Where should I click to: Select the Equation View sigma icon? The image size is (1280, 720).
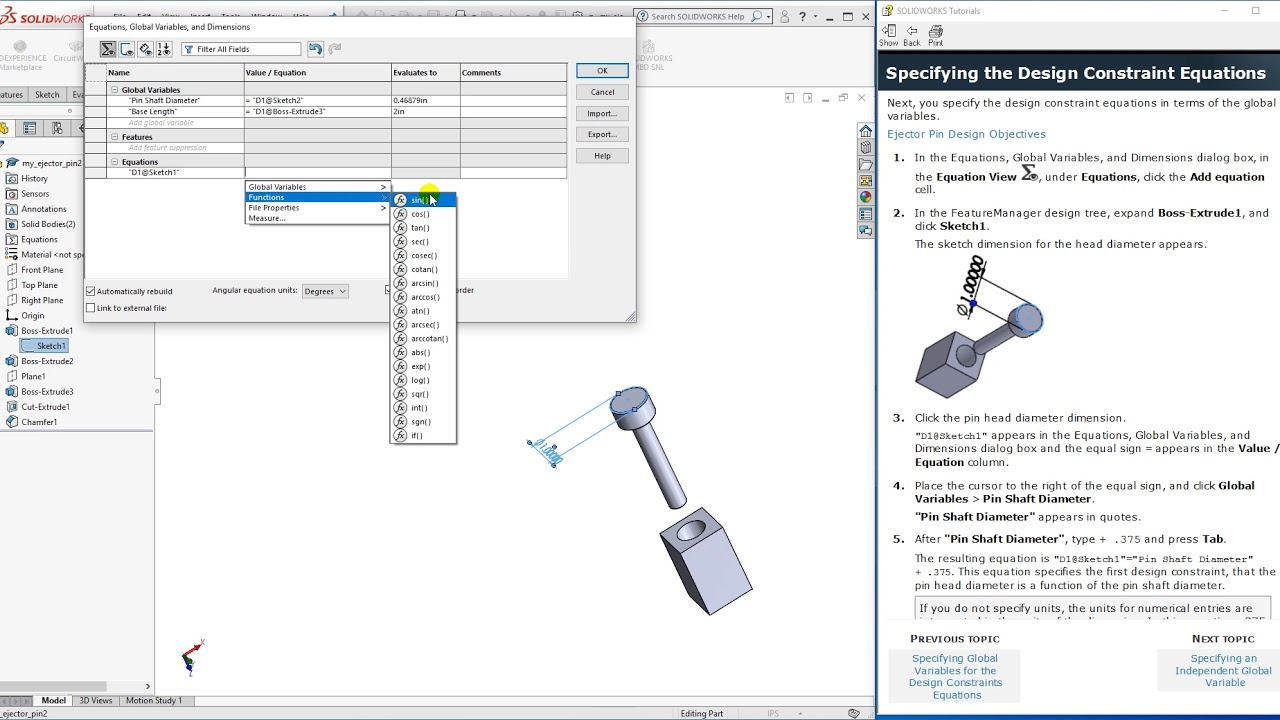tap(108, 49)
